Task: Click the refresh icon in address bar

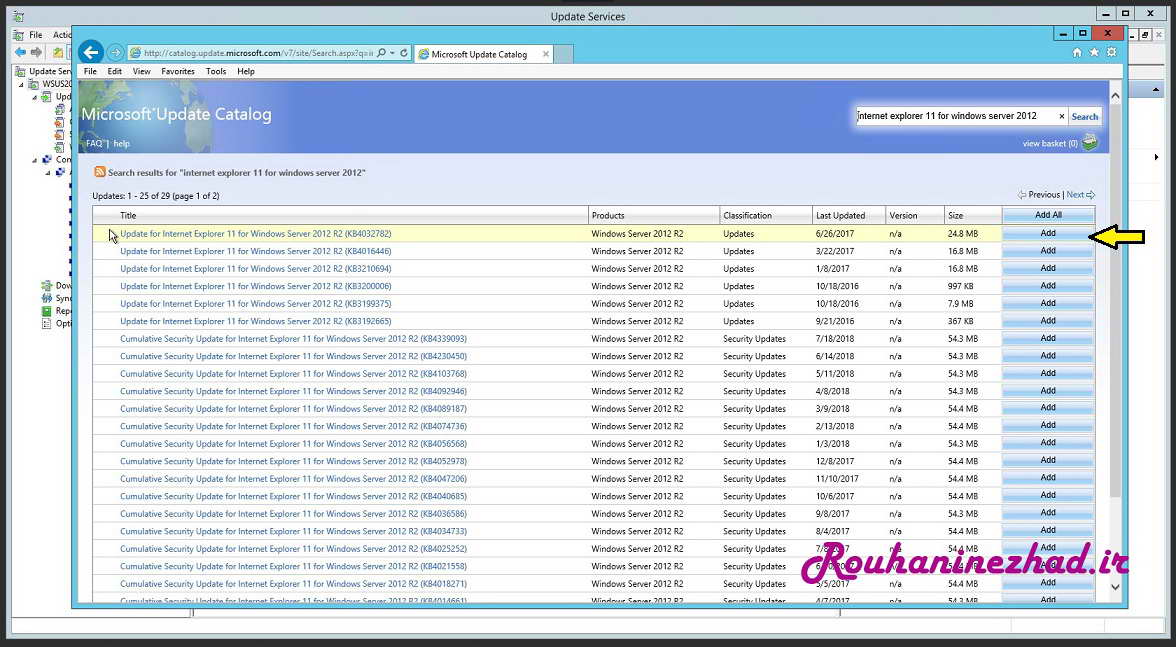Action: tap(404, 53)
